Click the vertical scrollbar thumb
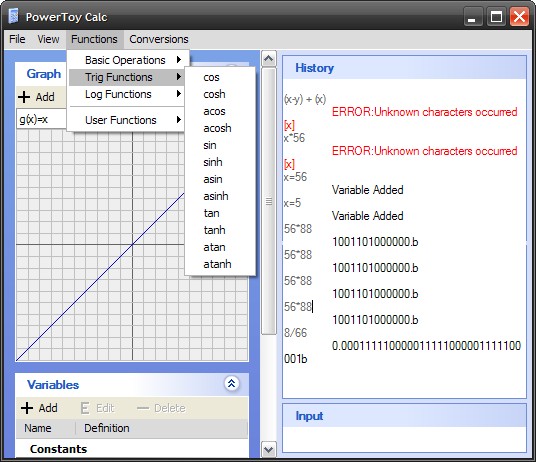Screen dimensions: 536x462 click(269, 201)
